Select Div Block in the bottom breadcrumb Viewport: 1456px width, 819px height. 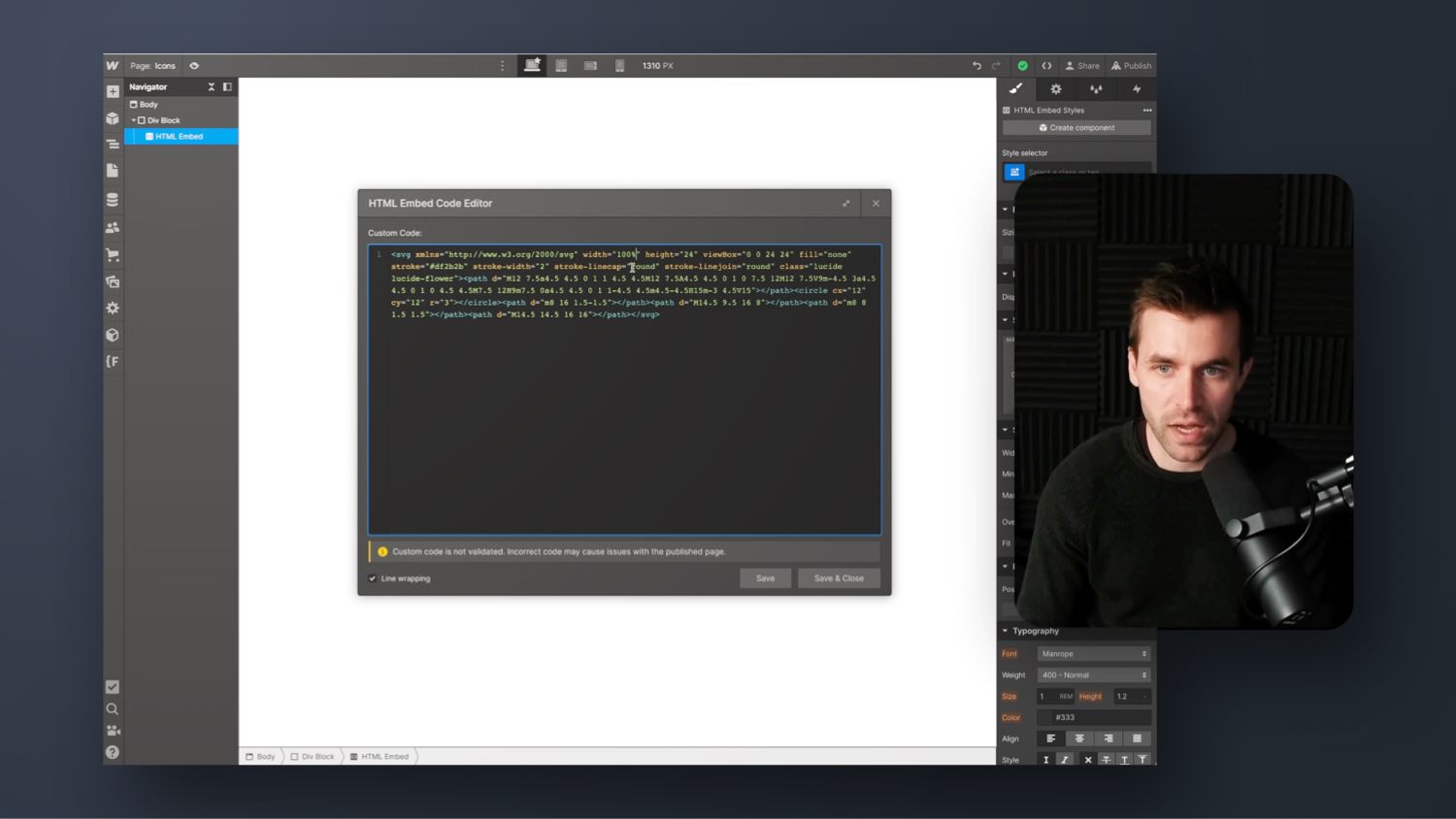[x=313, y=757]
